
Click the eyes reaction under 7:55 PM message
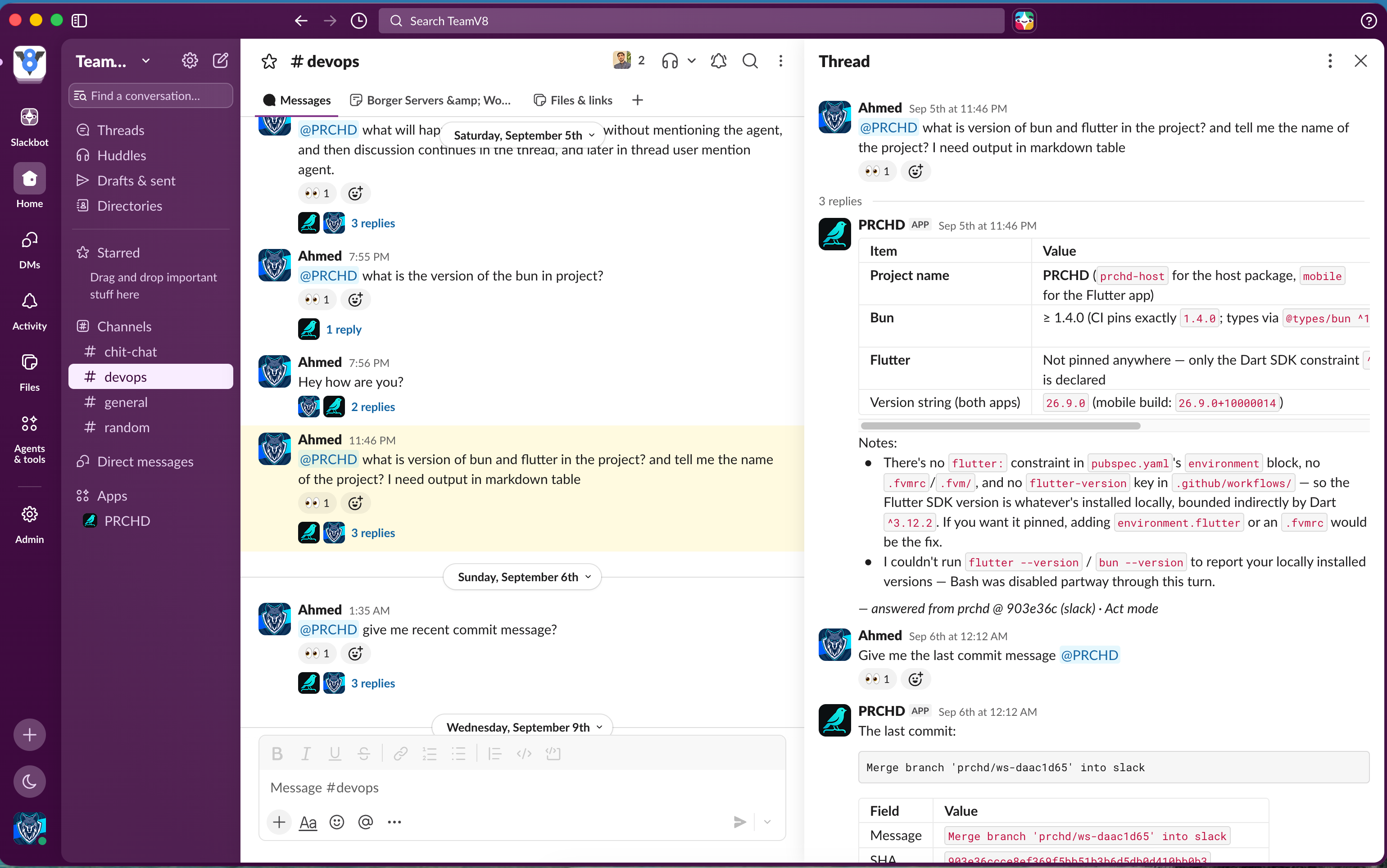[317, 299]
